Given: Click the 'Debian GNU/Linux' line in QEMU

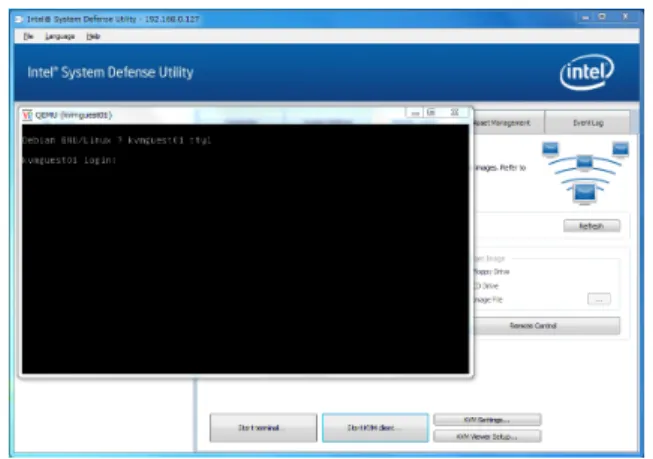Looking at the screenshot, I should [x=117, y=140].
